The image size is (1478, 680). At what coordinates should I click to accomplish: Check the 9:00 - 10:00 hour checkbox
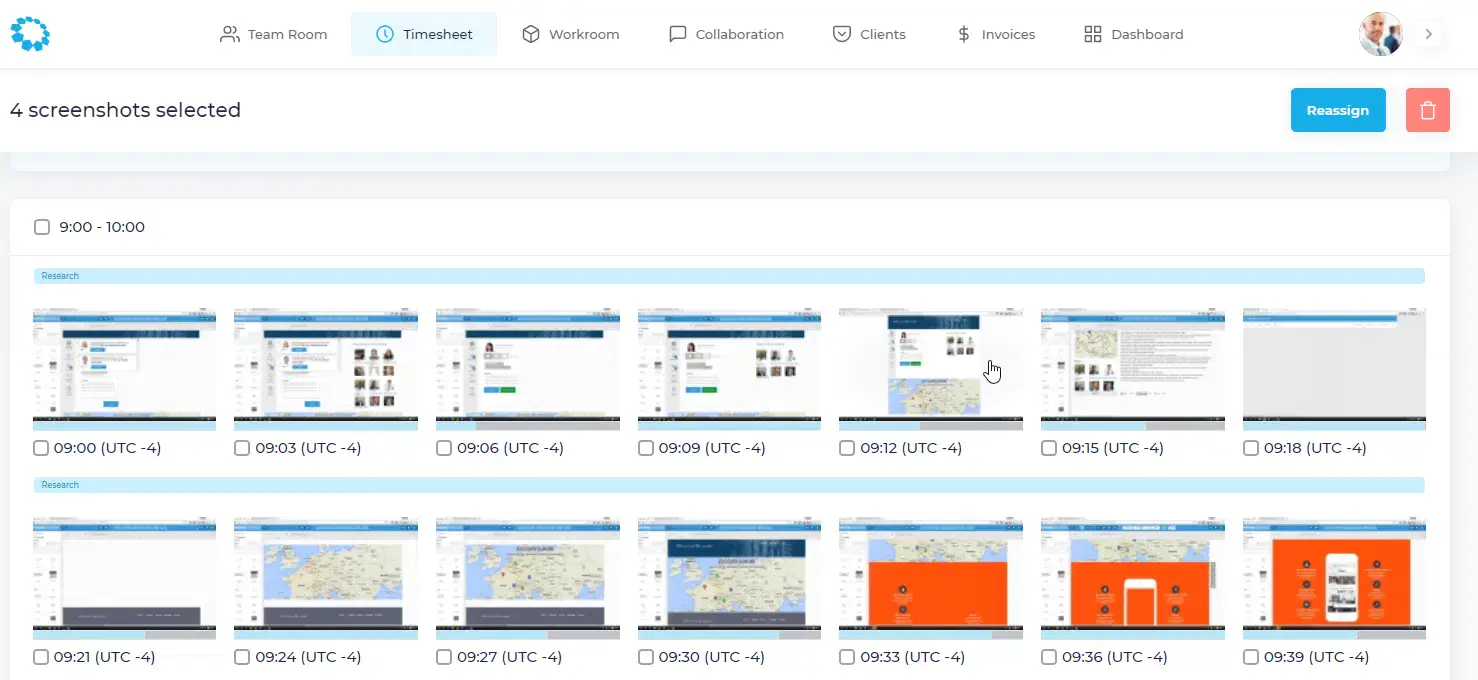42,227
